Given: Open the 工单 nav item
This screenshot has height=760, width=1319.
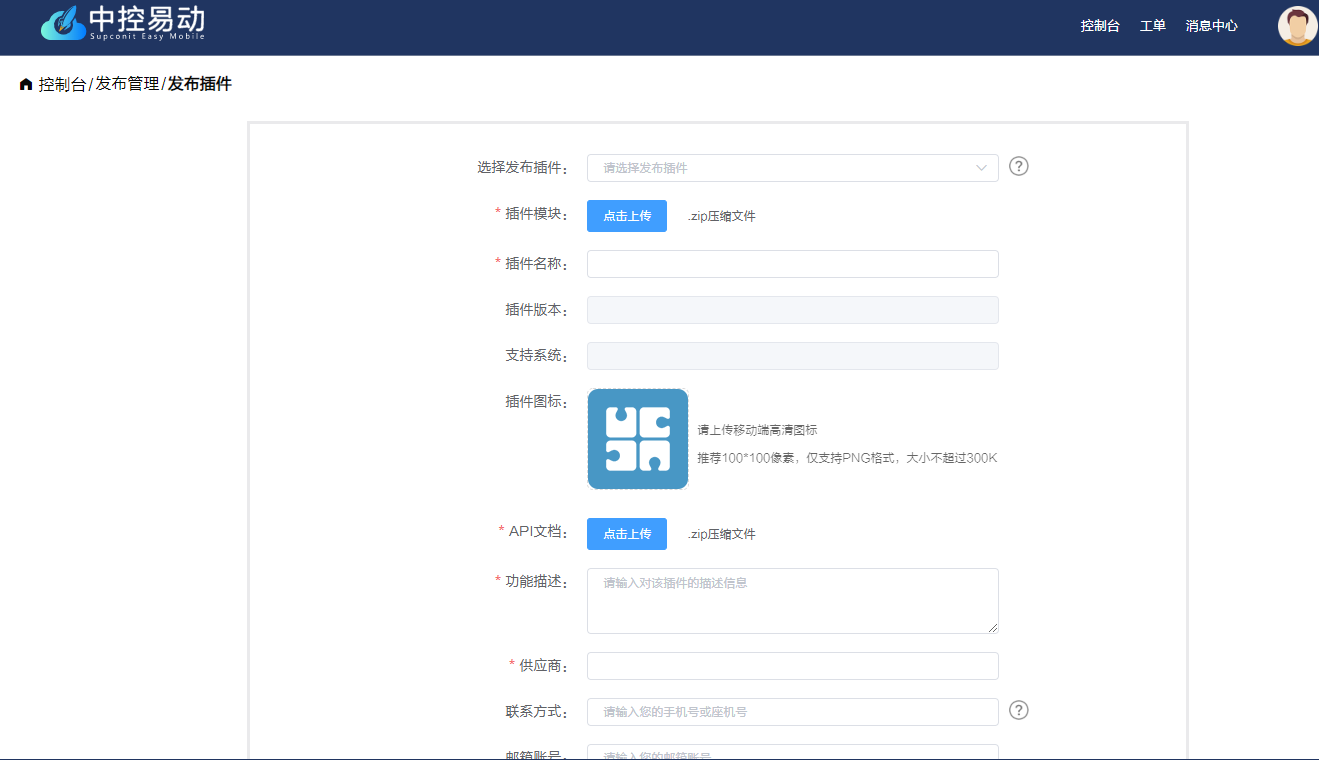Looking at the screenshot, I should click(x=1153, y=26).
